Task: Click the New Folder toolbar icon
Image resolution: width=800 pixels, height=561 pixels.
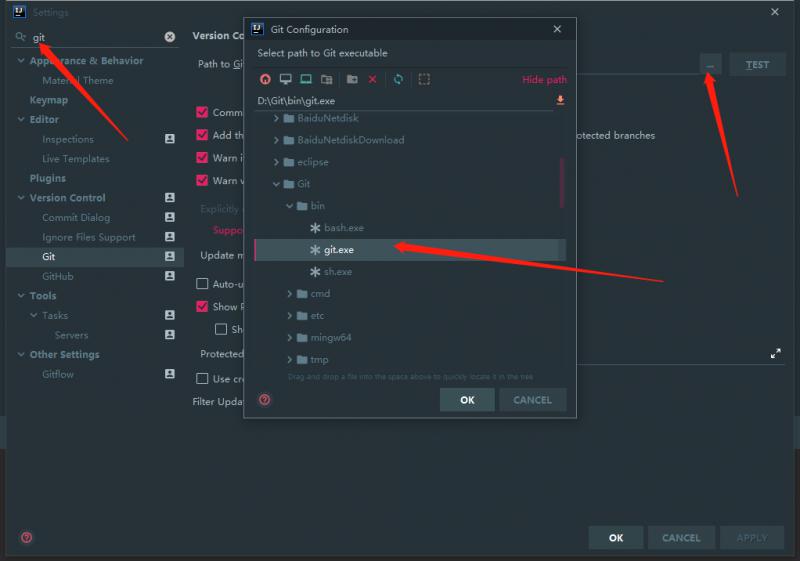Action: pos(352,79)
